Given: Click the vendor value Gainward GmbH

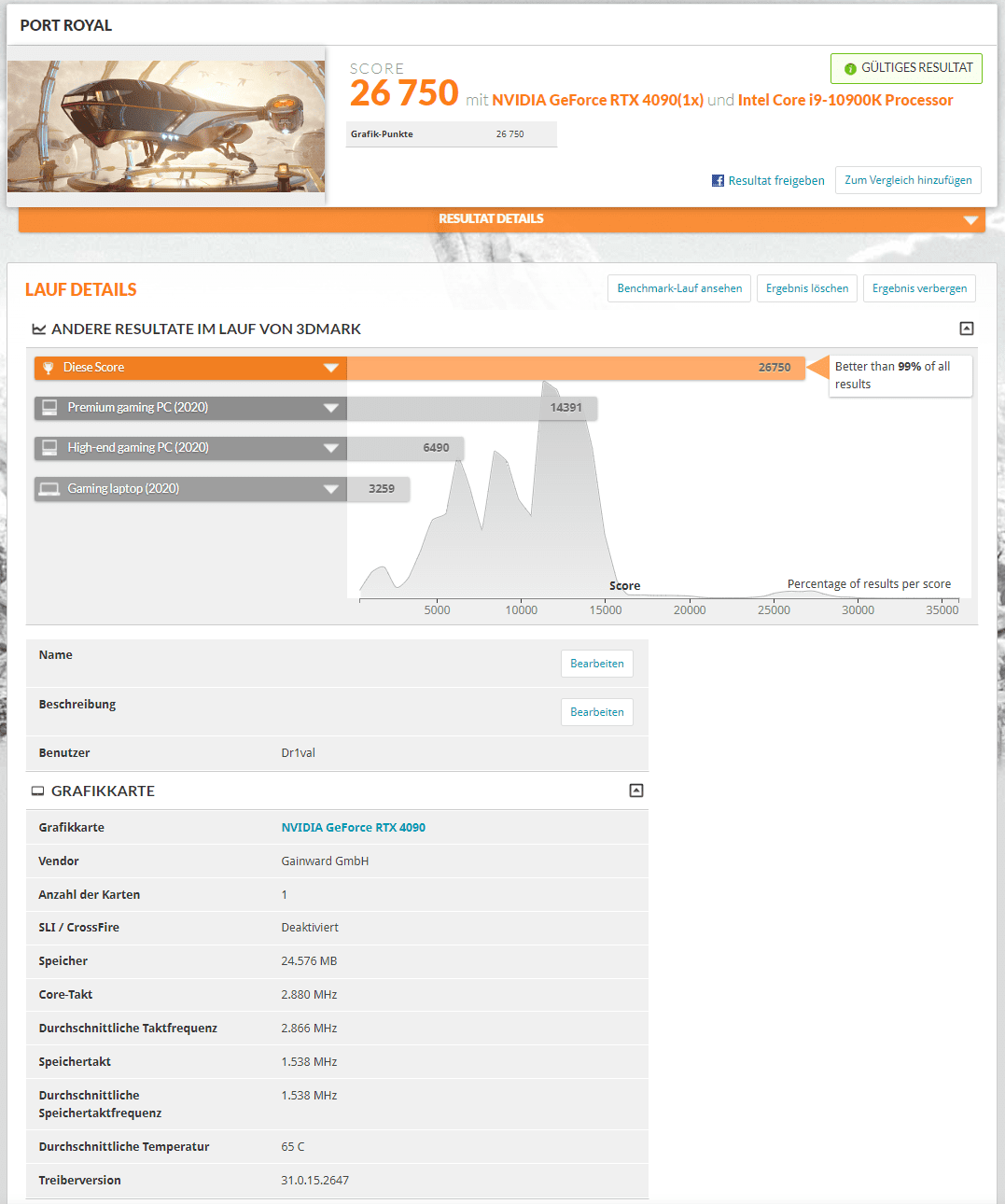Looking at the screenshot, I should click(x=325, y=861).
